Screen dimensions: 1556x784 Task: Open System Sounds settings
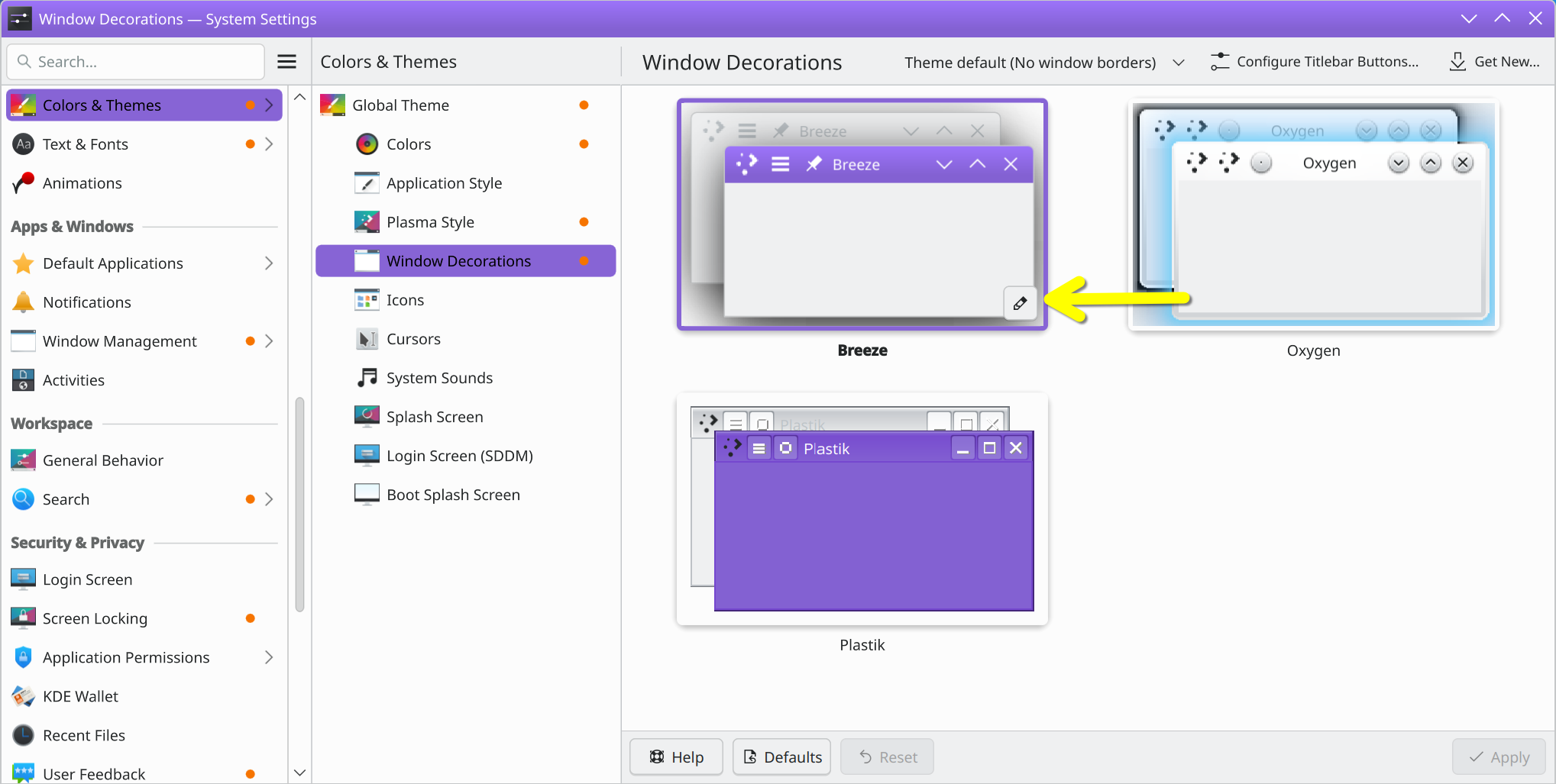pyautogui.click(x=466, y=378)
